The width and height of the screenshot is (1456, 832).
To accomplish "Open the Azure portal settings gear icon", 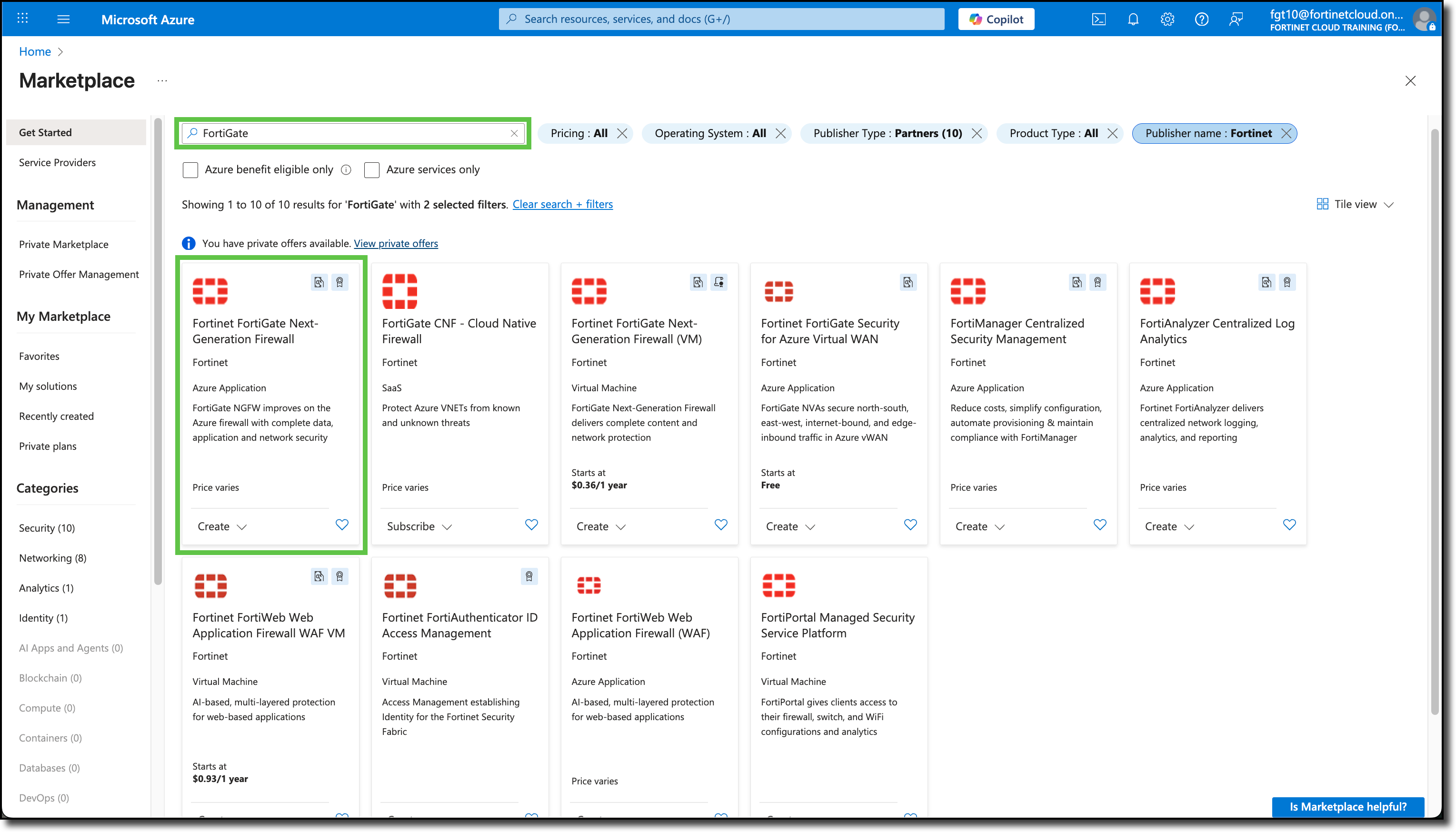I will pyautogui.click(x=1167, y=19).
